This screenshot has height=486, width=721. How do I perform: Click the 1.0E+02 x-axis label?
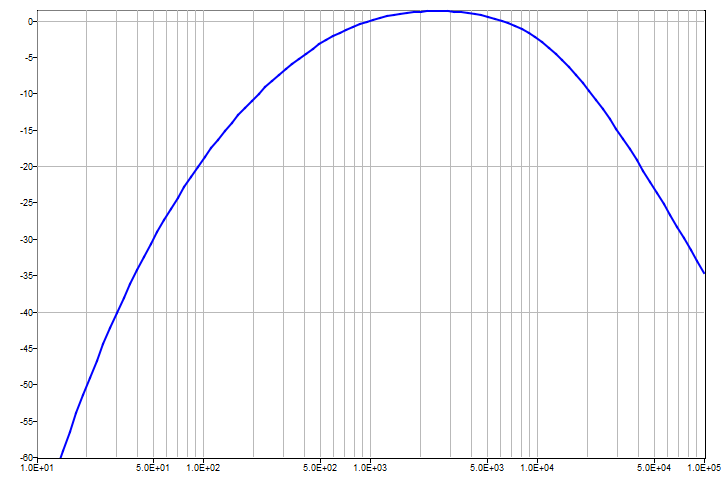(x=203, y=467)
